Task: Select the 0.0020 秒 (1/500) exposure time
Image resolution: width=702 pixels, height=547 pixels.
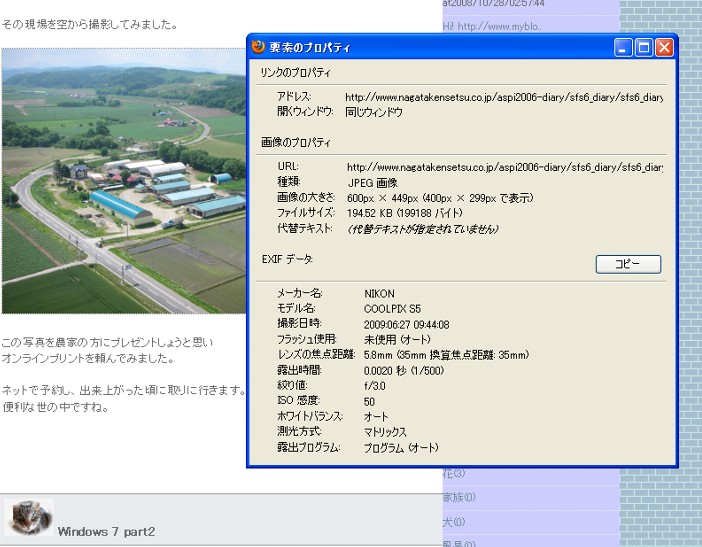Action: coord(404,371)
